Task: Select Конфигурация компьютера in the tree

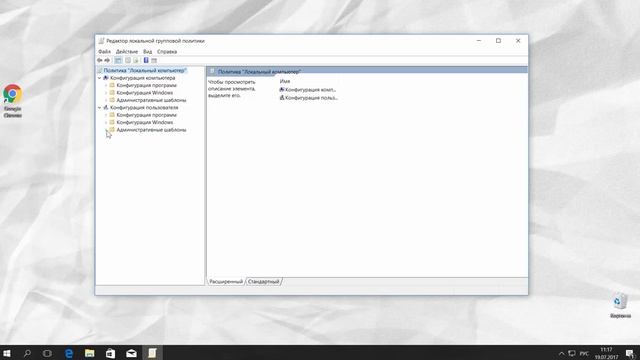Action: [x=142, y=78]
